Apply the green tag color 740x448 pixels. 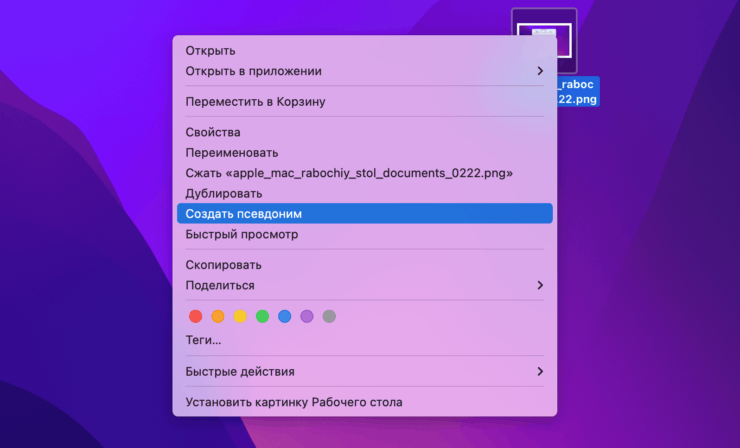(x=262, y=316)
